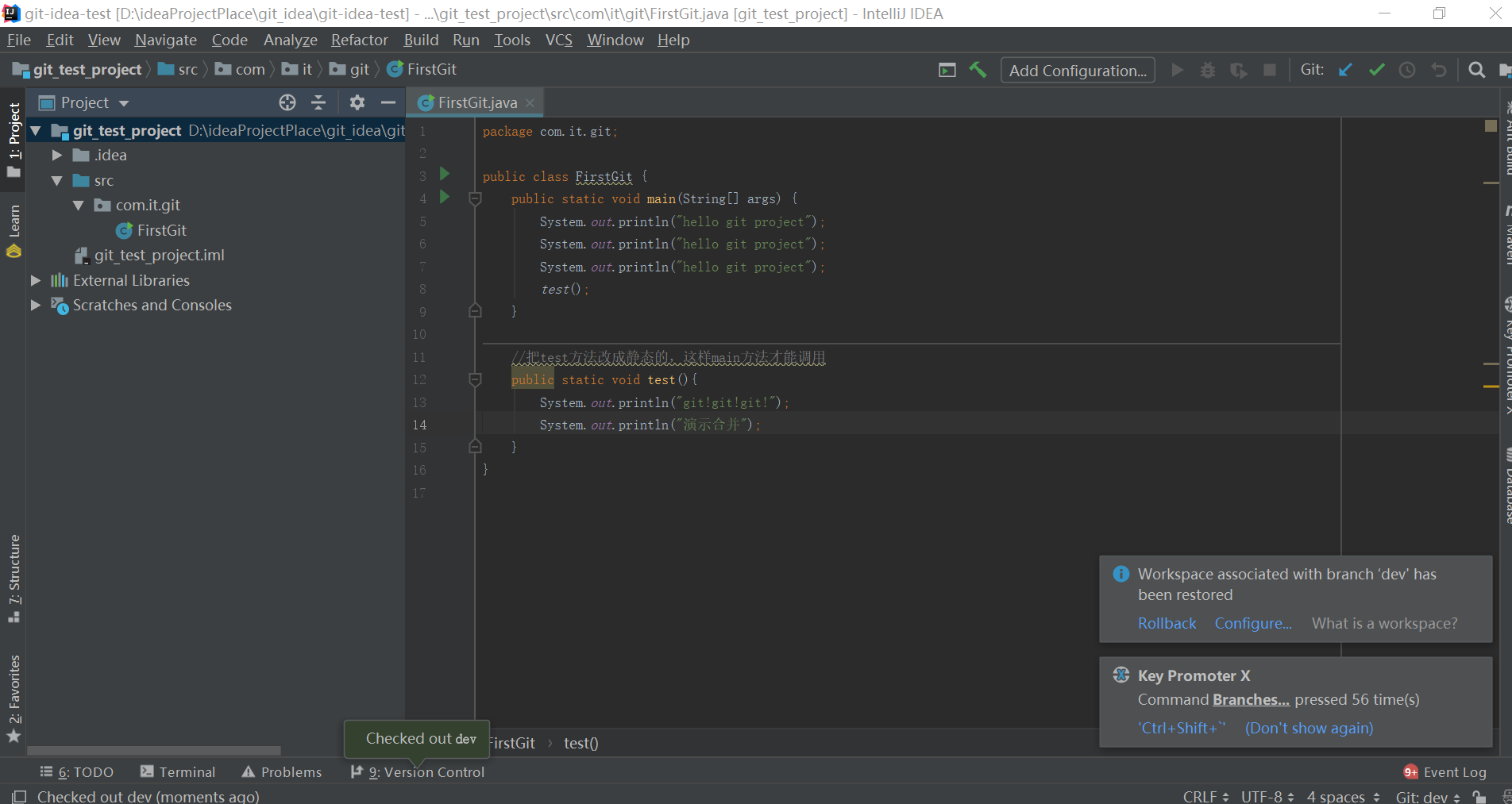This screenshot has height=804, width=1512.
Task: Expand External Libraries node
Action: tap(36, 280)
